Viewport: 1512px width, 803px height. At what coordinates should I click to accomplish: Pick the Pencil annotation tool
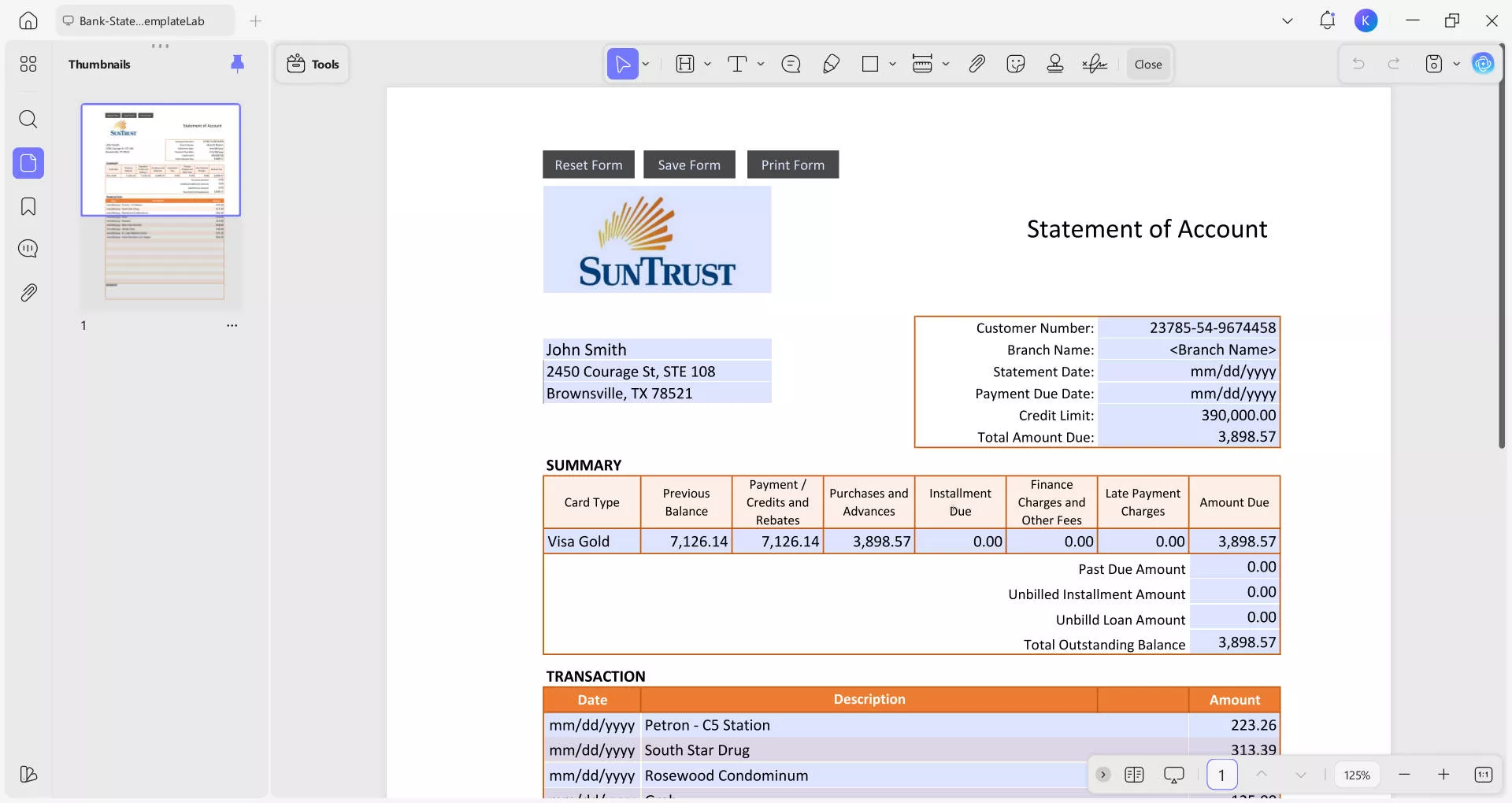tap(832, 64)
